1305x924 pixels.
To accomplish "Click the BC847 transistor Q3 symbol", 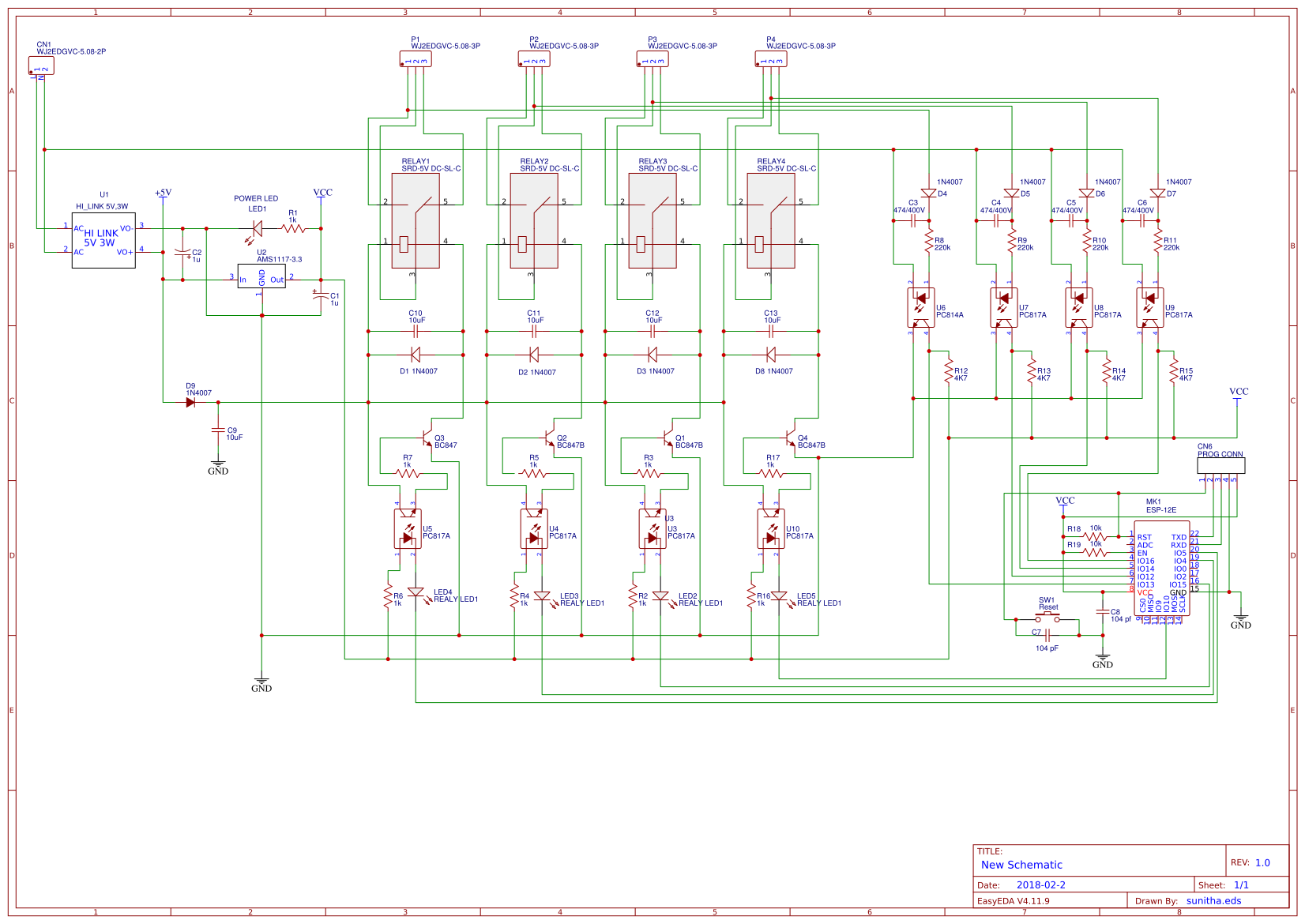I will [x=427, y=438].
